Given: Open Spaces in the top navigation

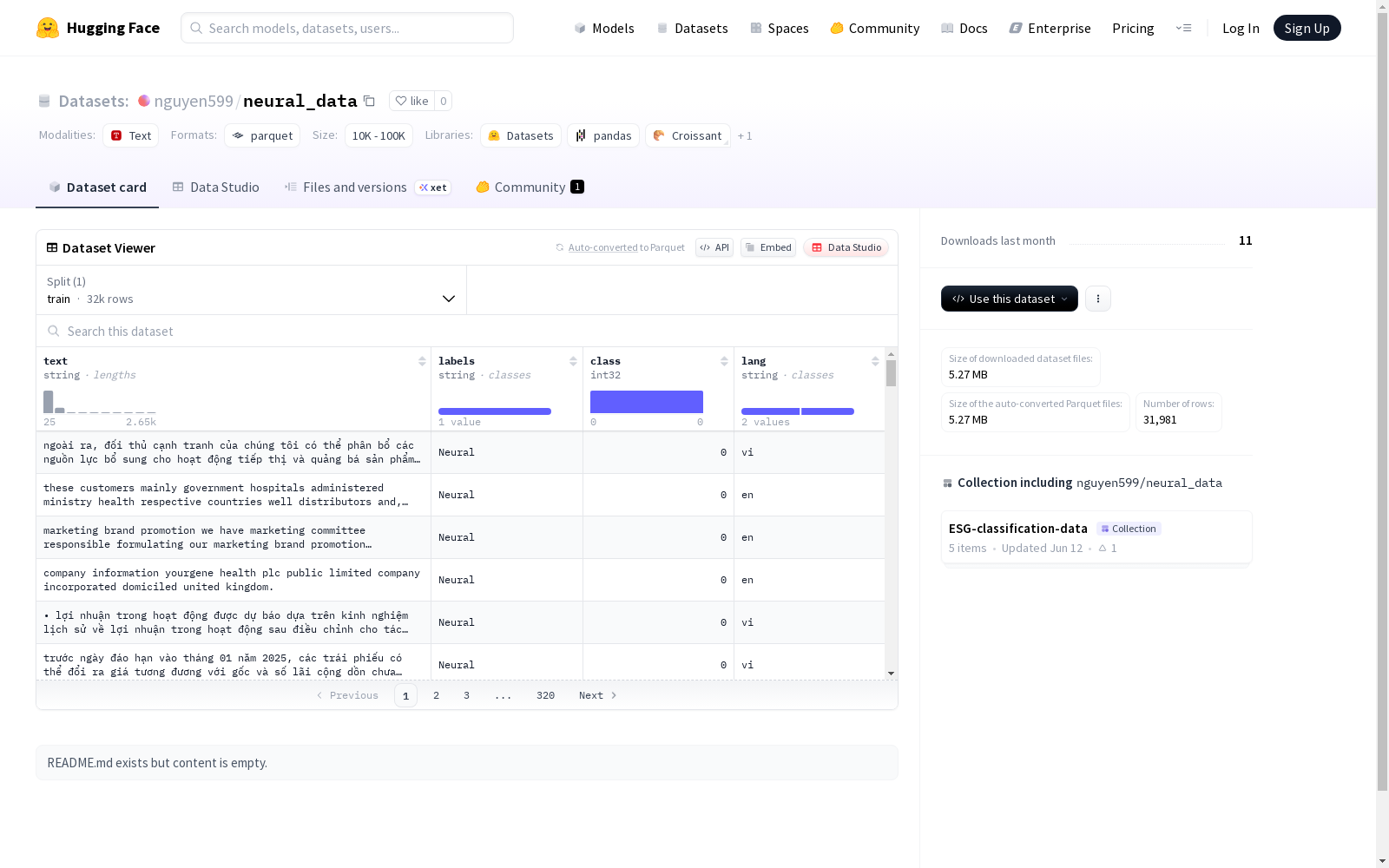Looking at the screenshot, I should click(x=780, y=28).
